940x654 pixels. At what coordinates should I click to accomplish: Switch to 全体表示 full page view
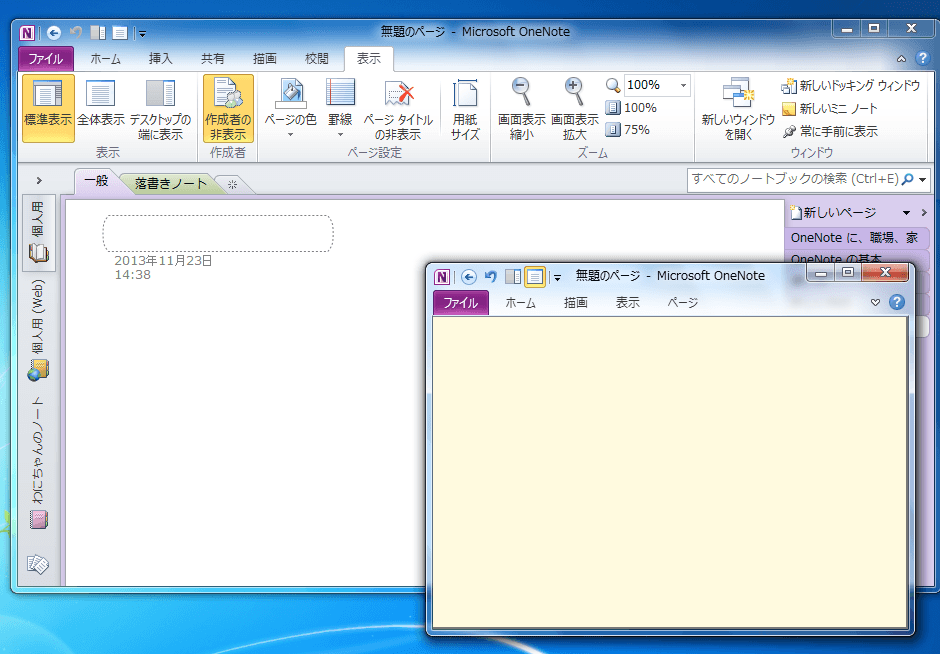pos(100,109)
